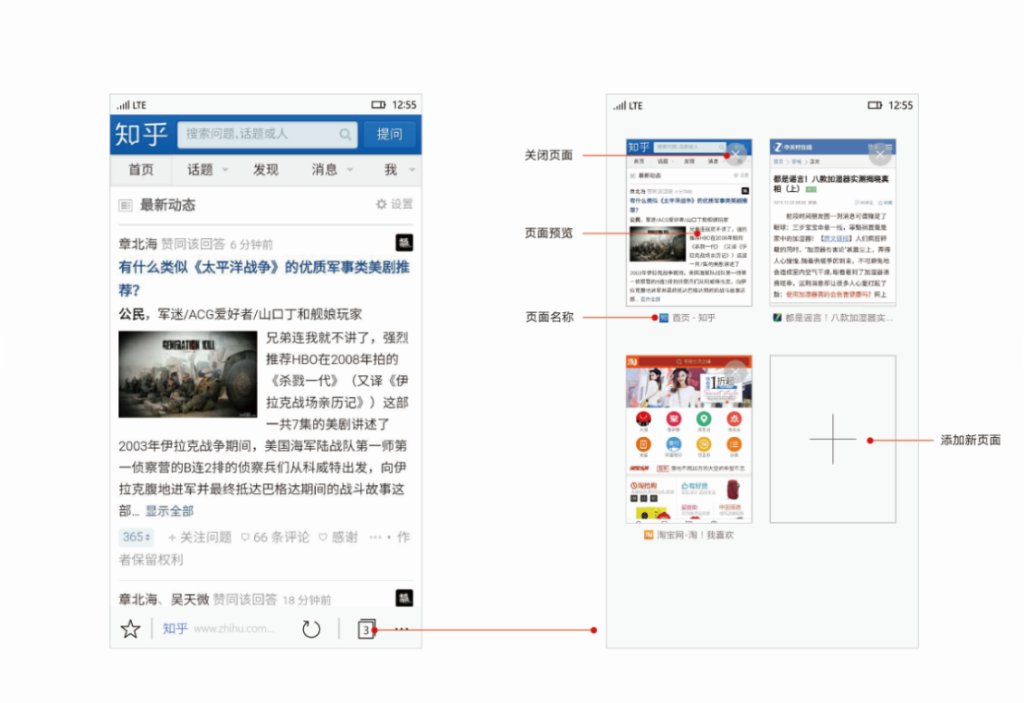Add a new page with plus tile
The image size is (1024, 703).
tap(832, 439)
